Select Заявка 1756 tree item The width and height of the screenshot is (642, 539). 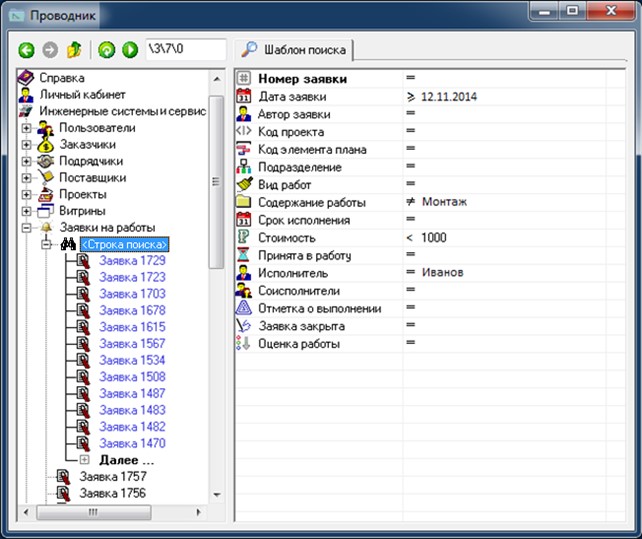click(x=113, y=493)
